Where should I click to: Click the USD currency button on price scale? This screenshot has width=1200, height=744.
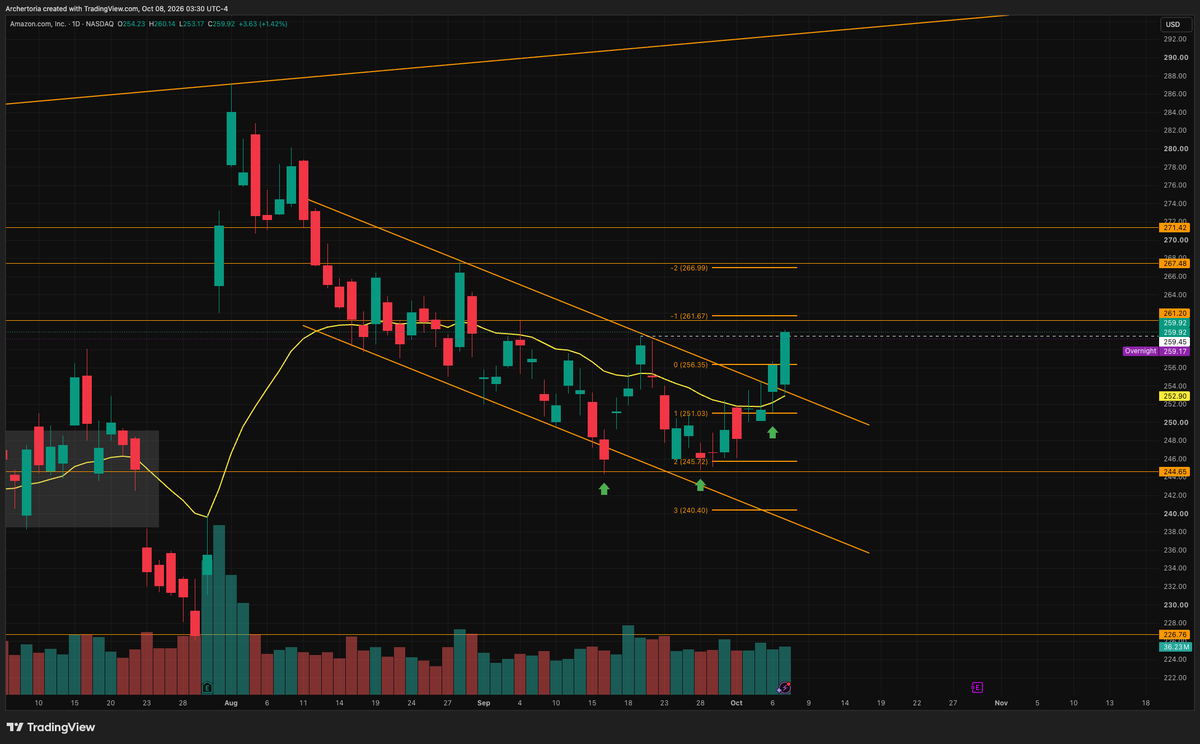pos(1172,24)
